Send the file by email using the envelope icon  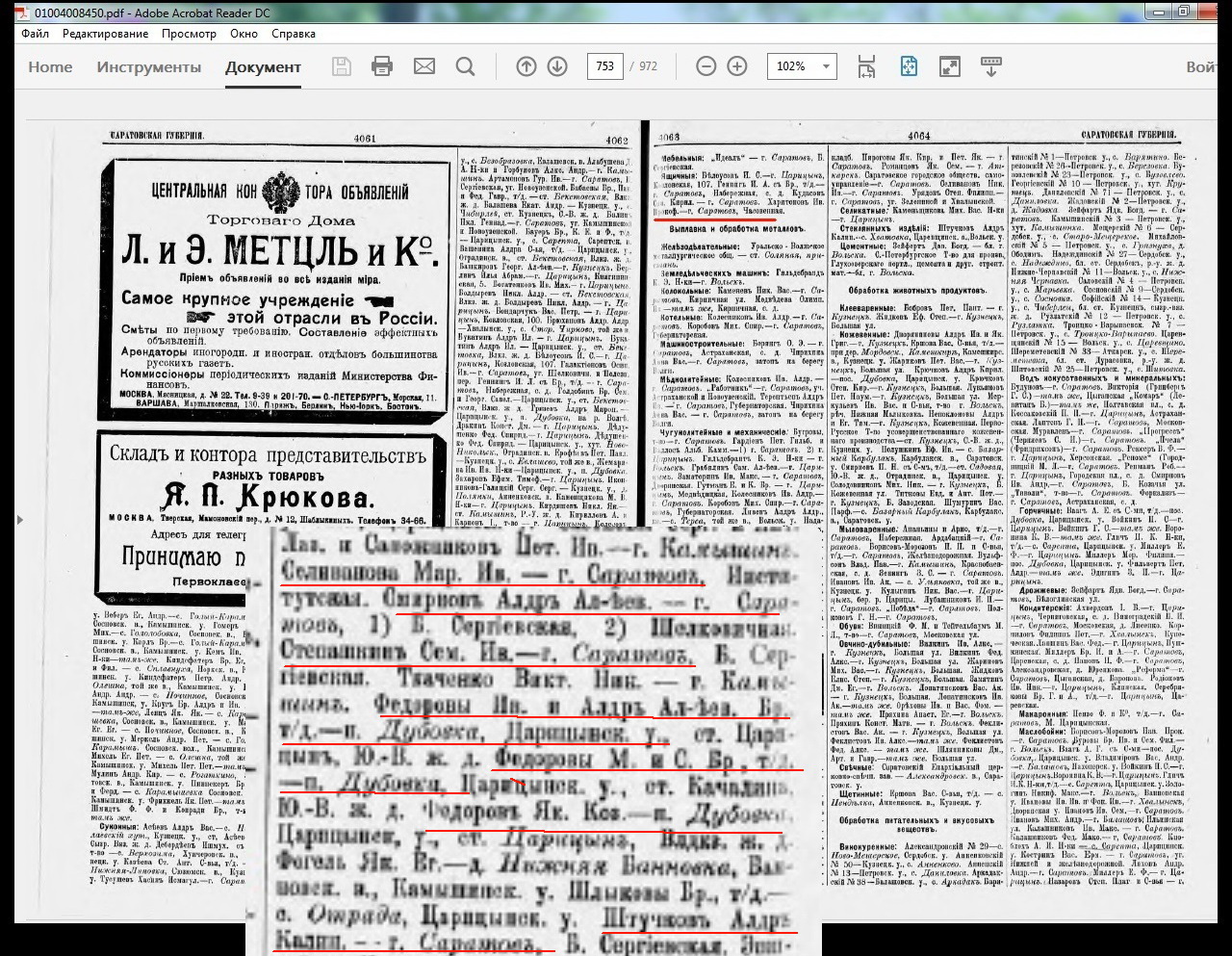[x=423, y=66]
